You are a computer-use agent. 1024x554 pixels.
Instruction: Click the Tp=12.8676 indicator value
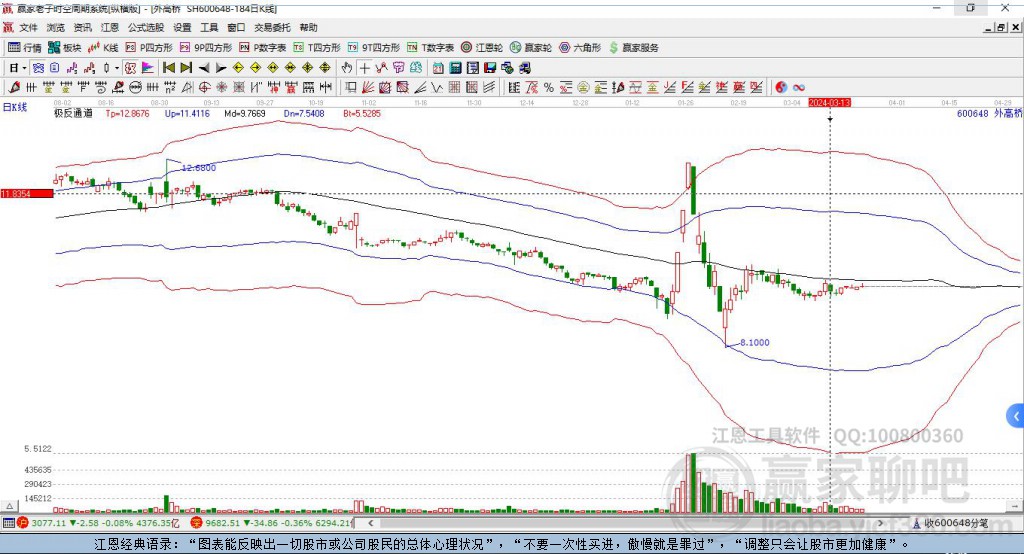[127, 113]
